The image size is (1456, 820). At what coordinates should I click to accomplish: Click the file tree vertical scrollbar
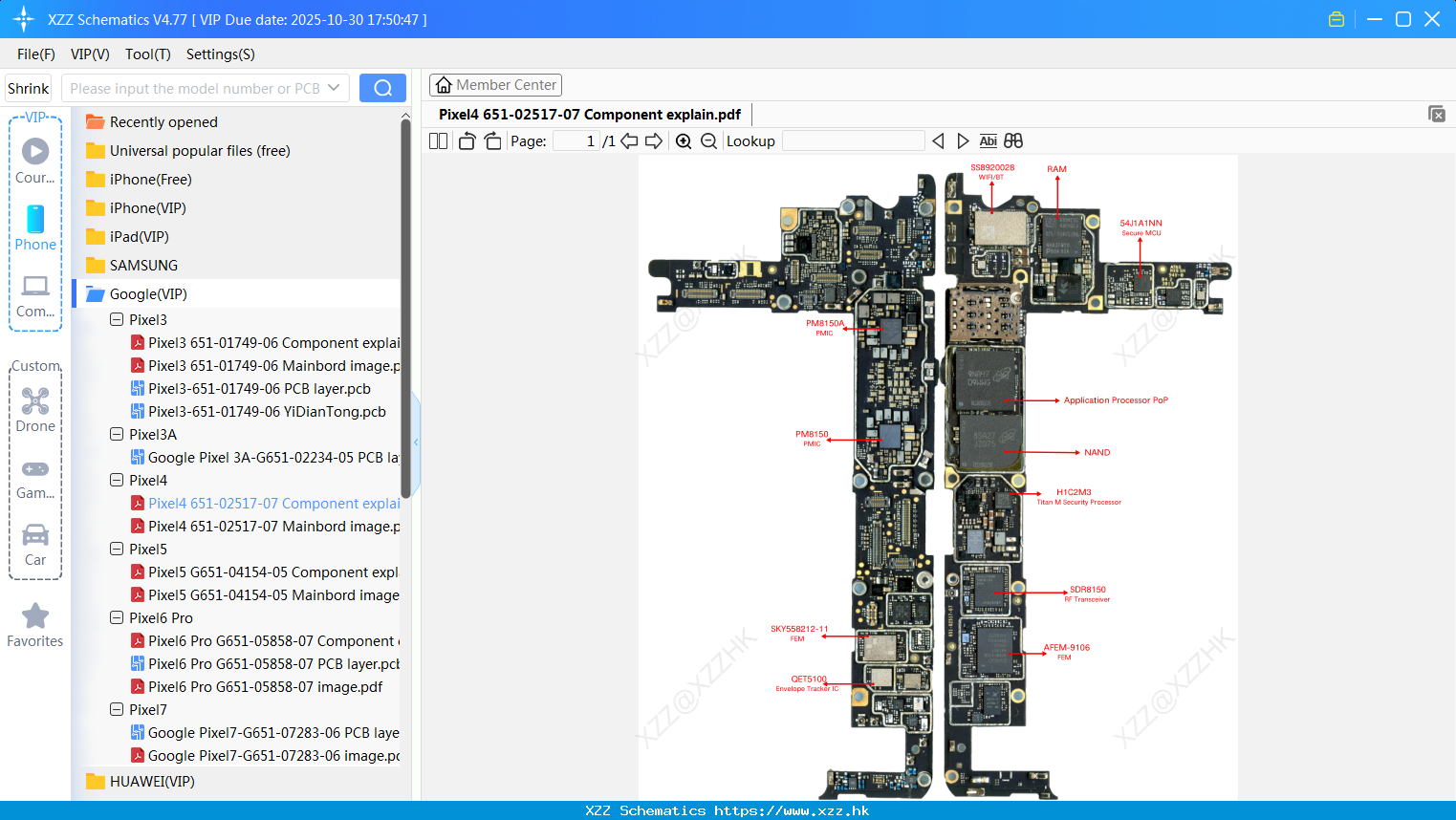pyautogui.click(x=405, y=308)
